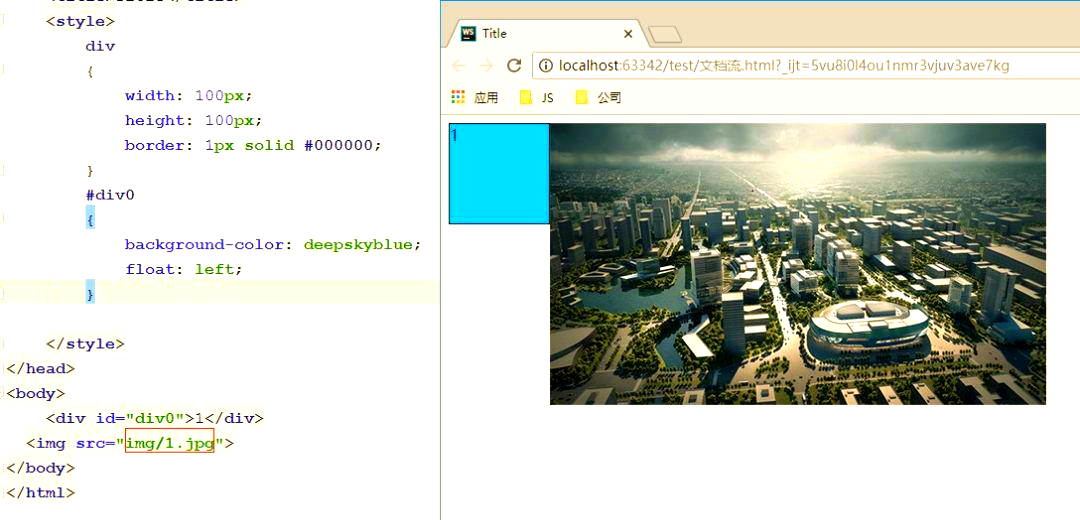Click the #div0 selector in code
Viewport: 1080px width, 520px height.
coord(110,195)
